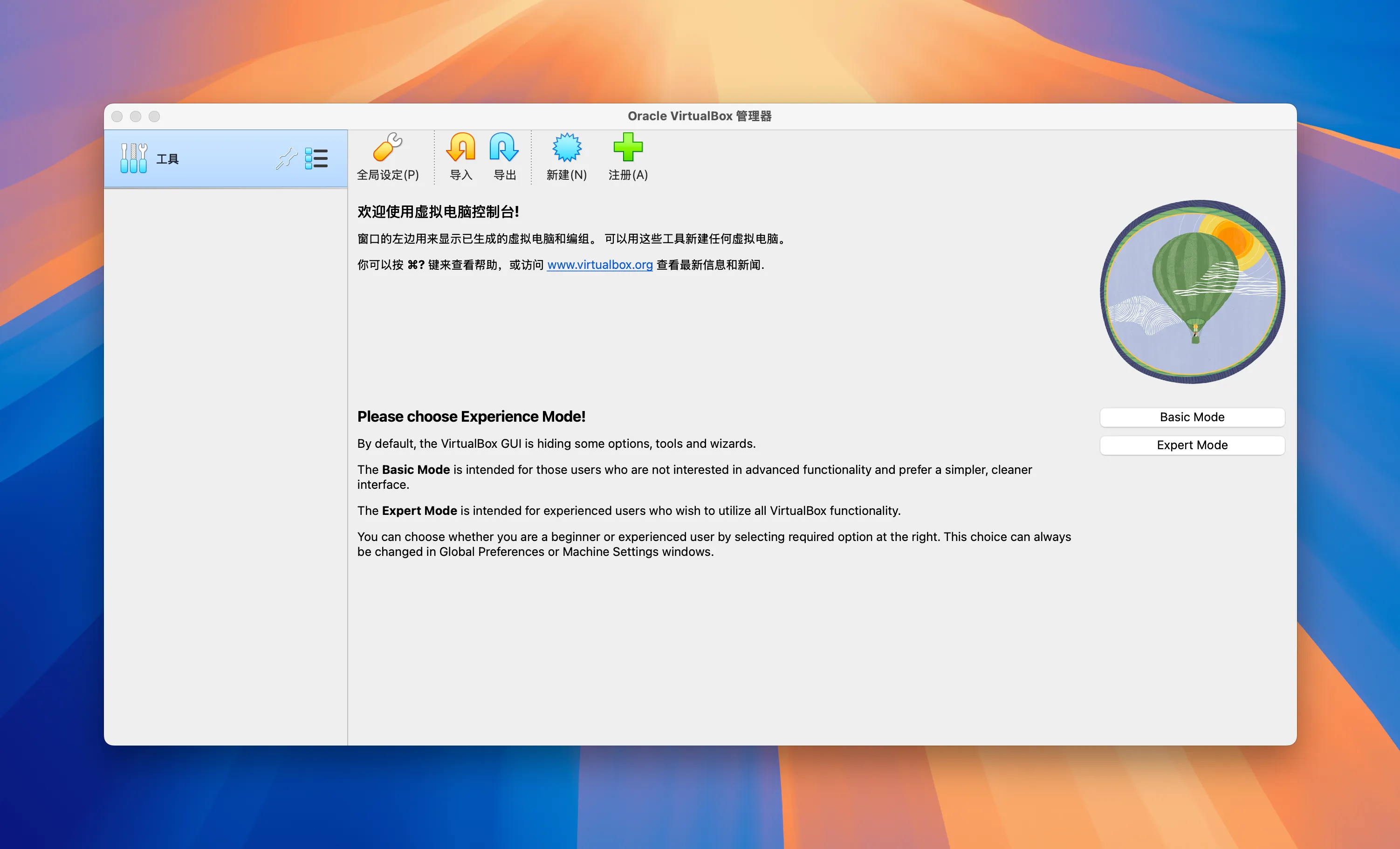Choose Expert Mode

coord(1192,445)
